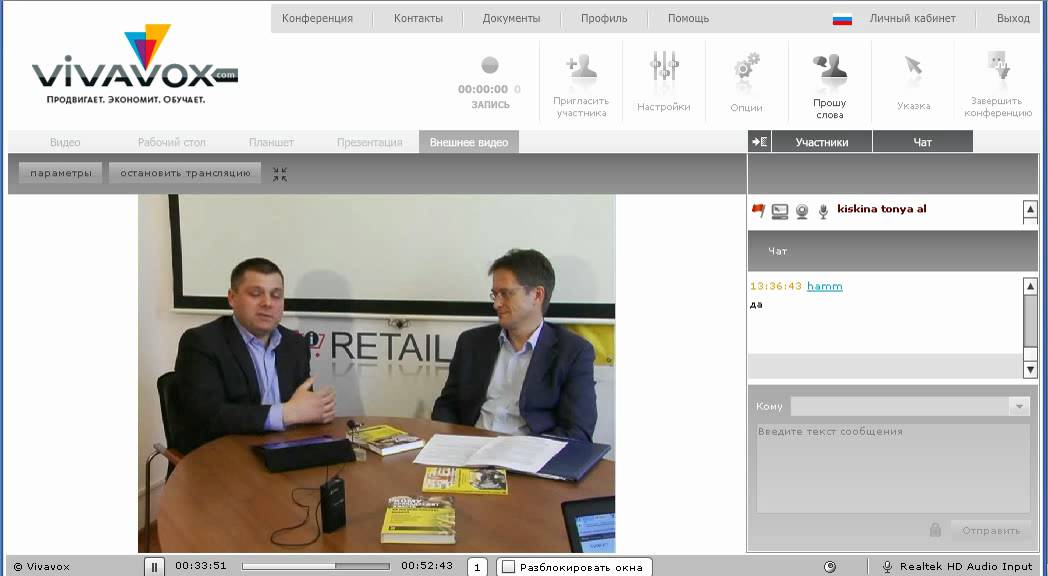Open the Документы menu
1048x576 pixels.
pos(511,19)
